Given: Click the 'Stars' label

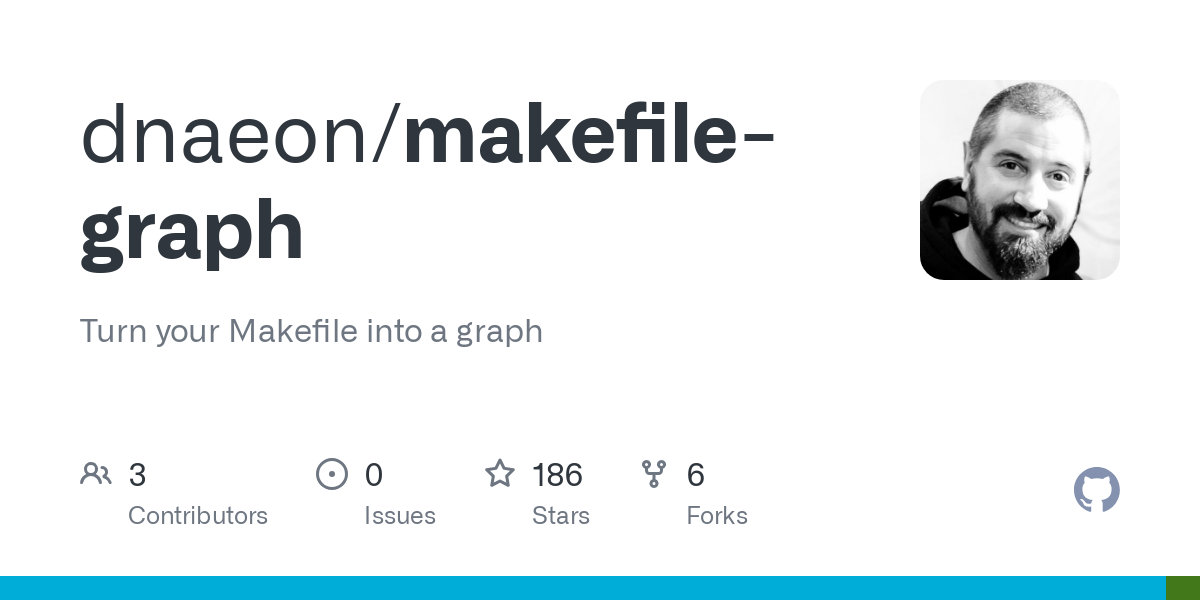Looking at the screenshot, I should coord(561,516).
